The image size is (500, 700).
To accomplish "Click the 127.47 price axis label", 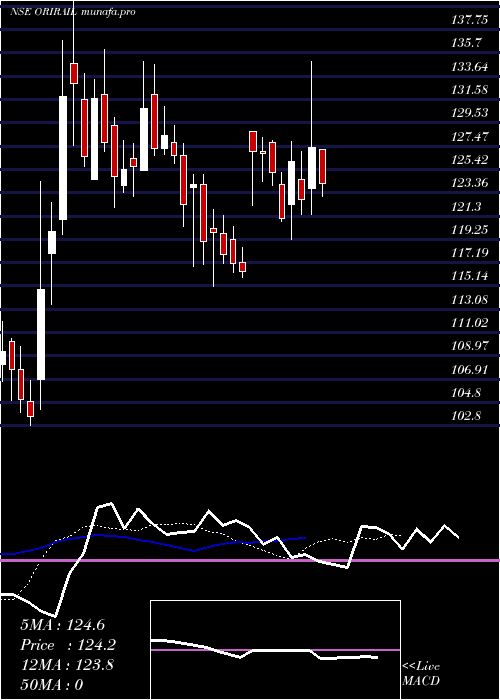I will [470, 136].
